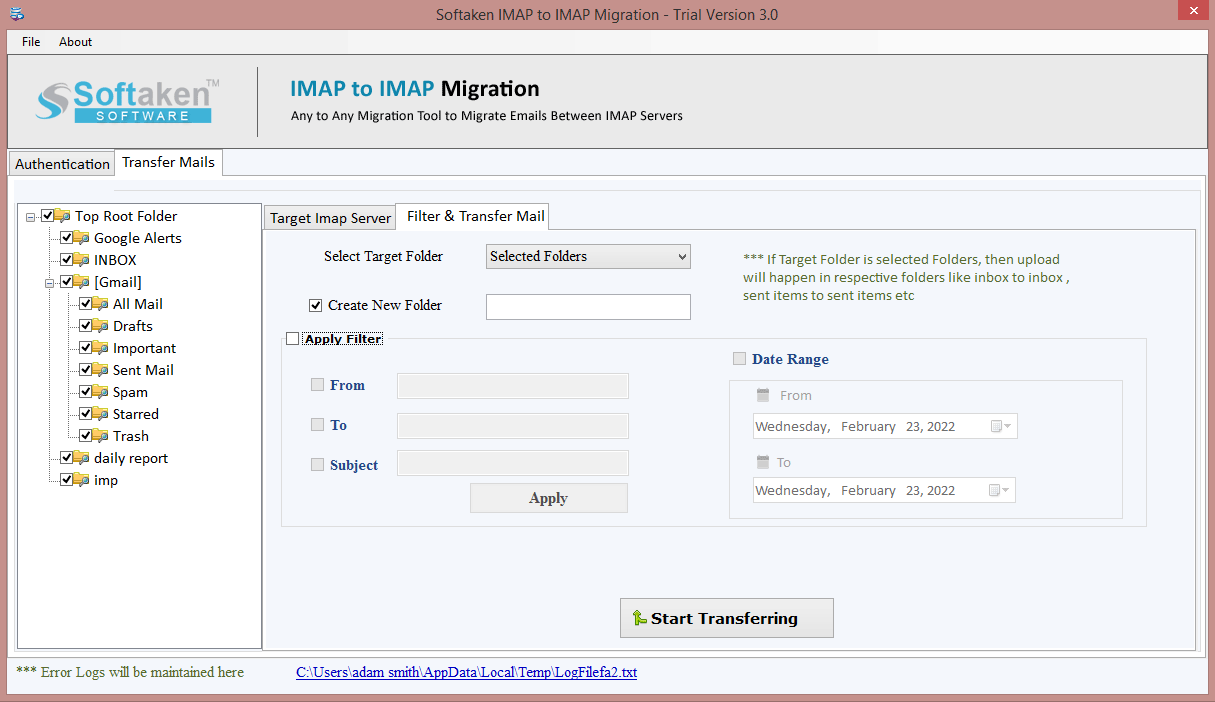Uncheck the Top Root Folder checkbox
The width and height of the screenshot is (1215, 702).
point(48,216)
